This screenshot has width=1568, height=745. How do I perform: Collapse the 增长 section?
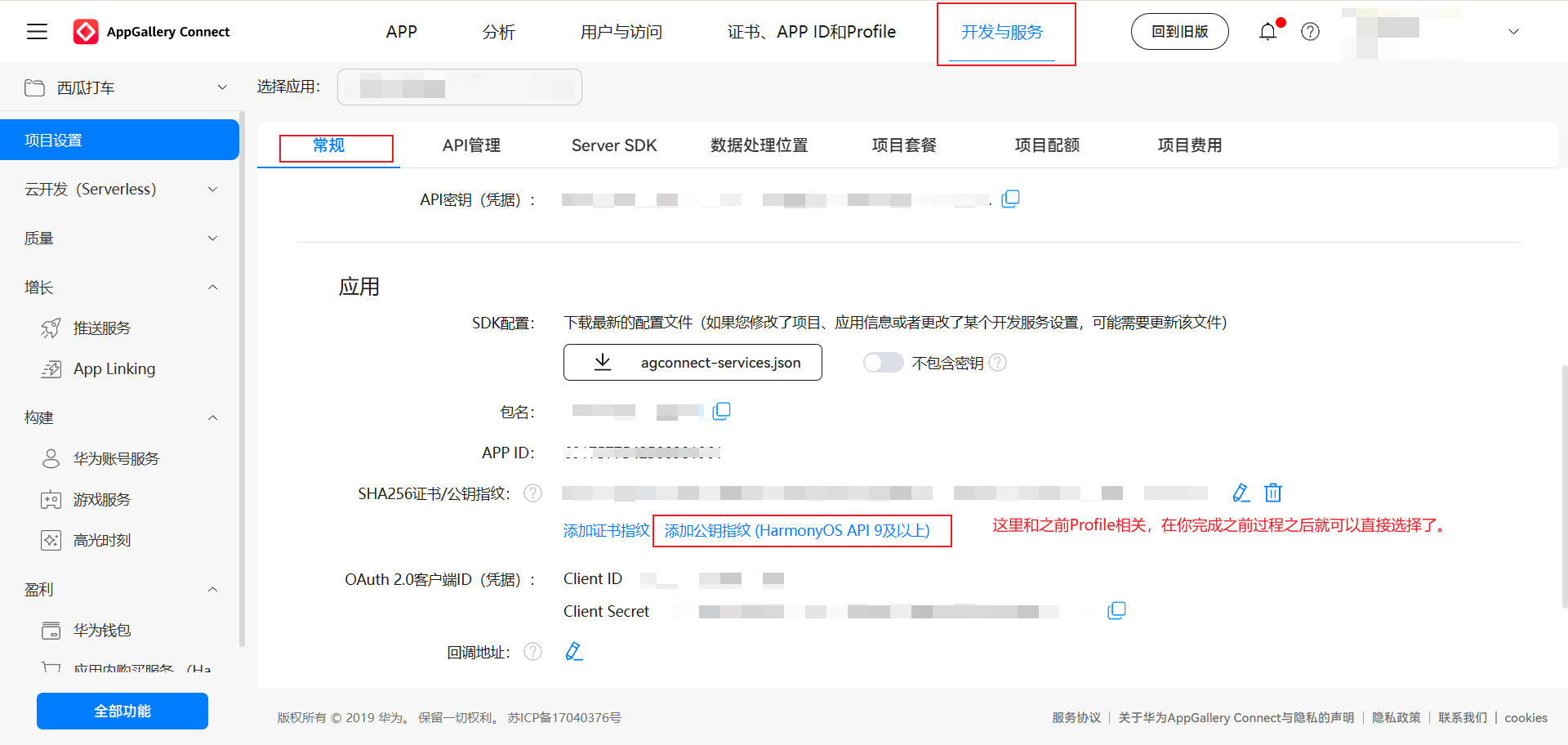tap(212, 288)
